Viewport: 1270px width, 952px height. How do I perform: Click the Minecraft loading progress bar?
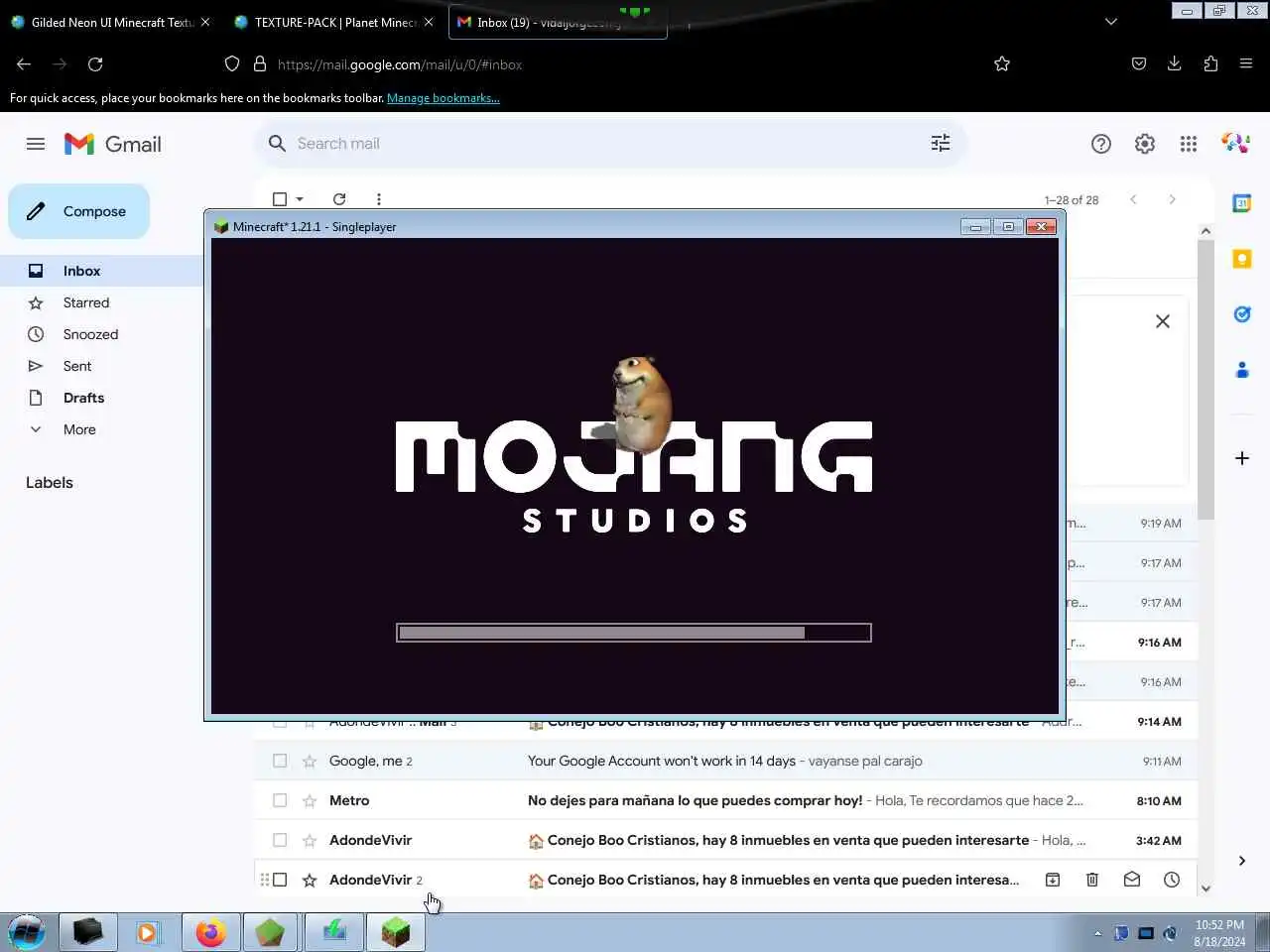pos(634,633)
